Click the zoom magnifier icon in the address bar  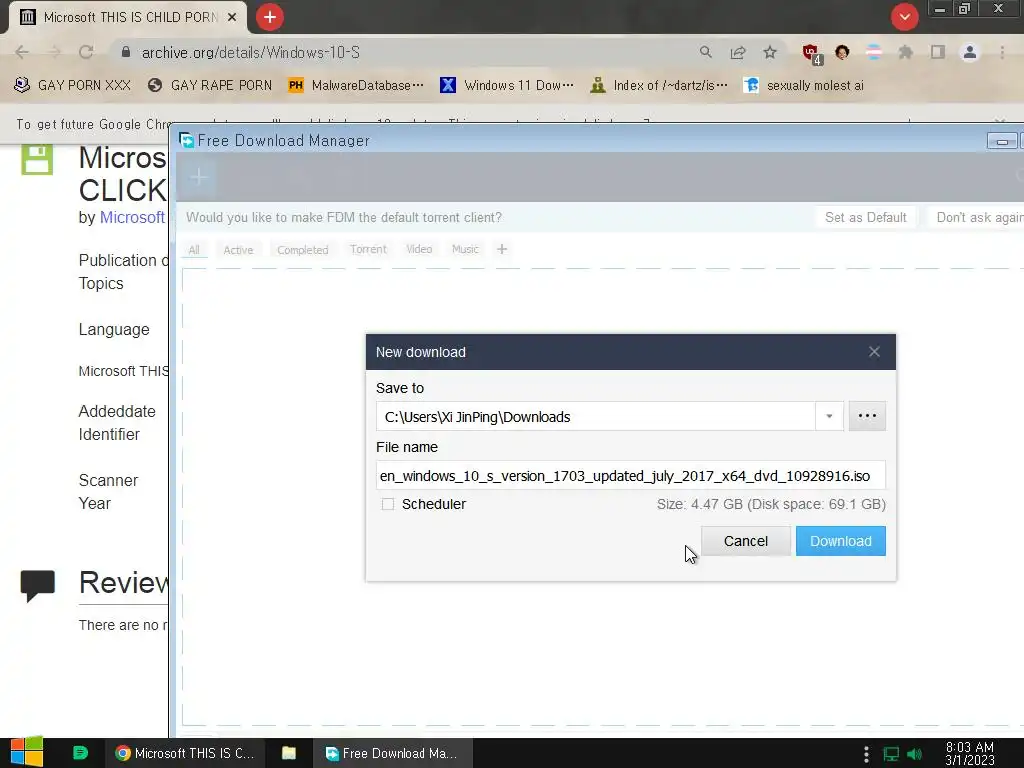pyautogui.click(x=705, y=52)
